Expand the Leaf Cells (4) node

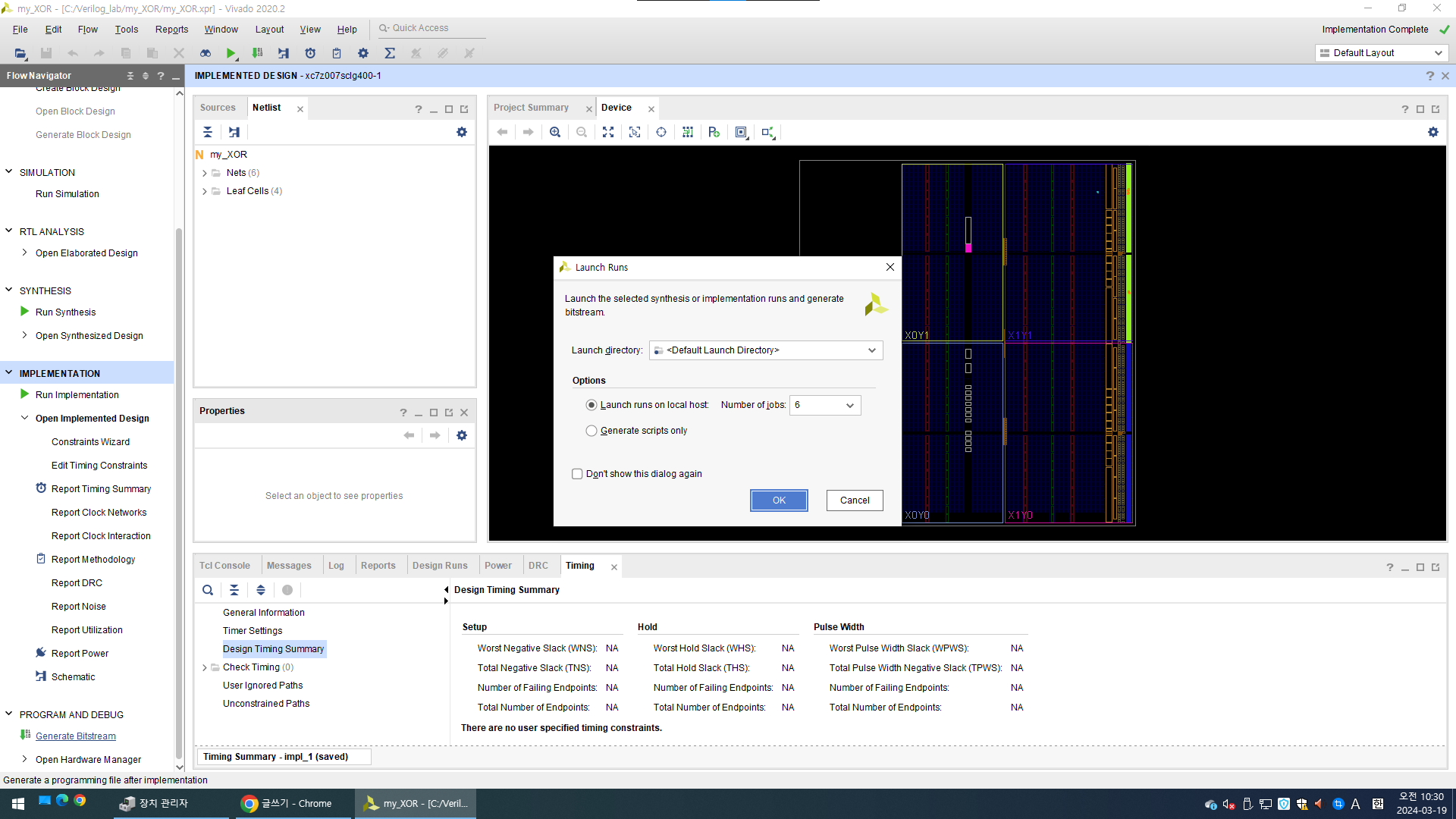tap(205, 191)
